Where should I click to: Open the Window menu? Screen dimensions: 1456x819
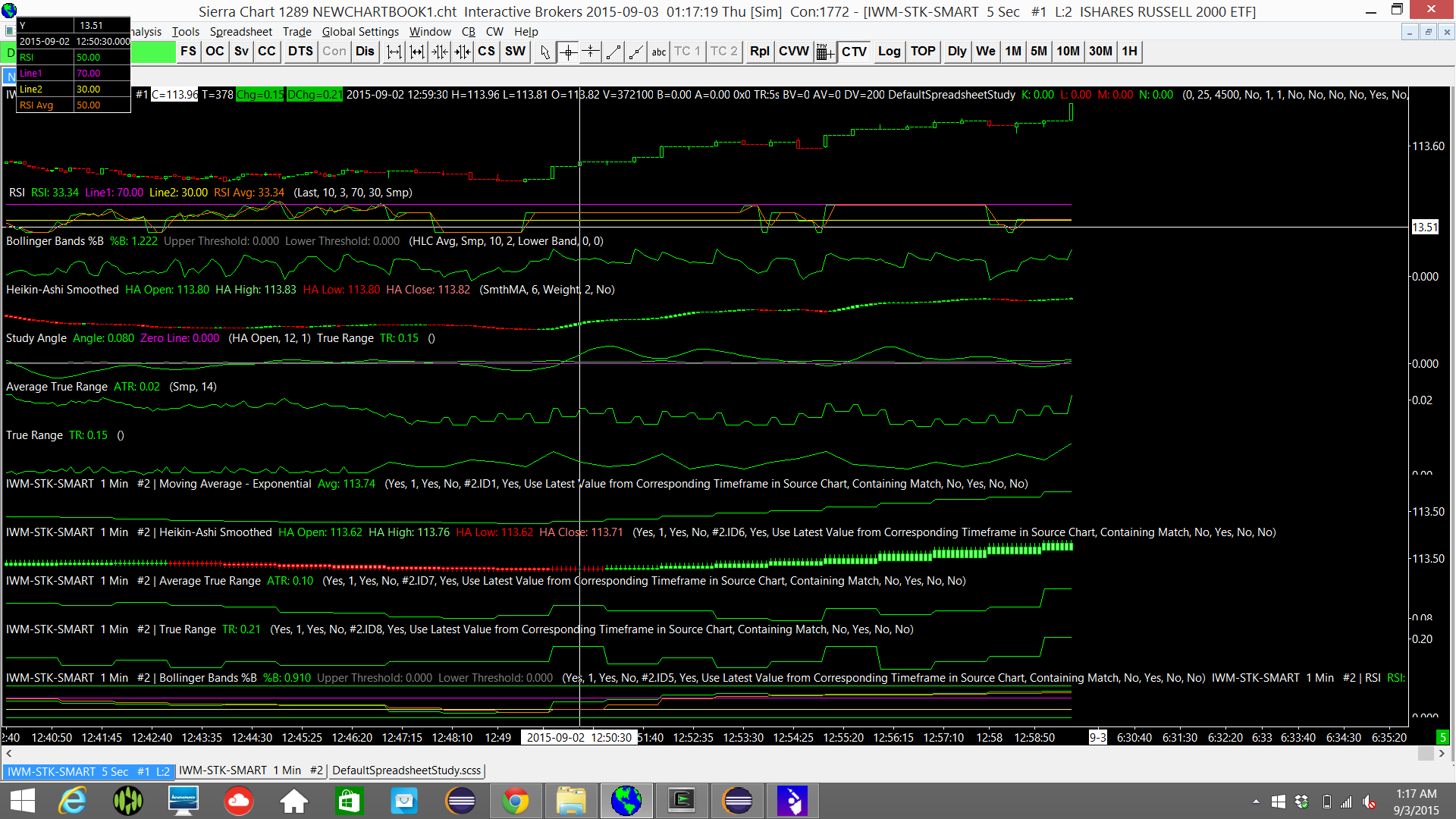coord(430,32)
